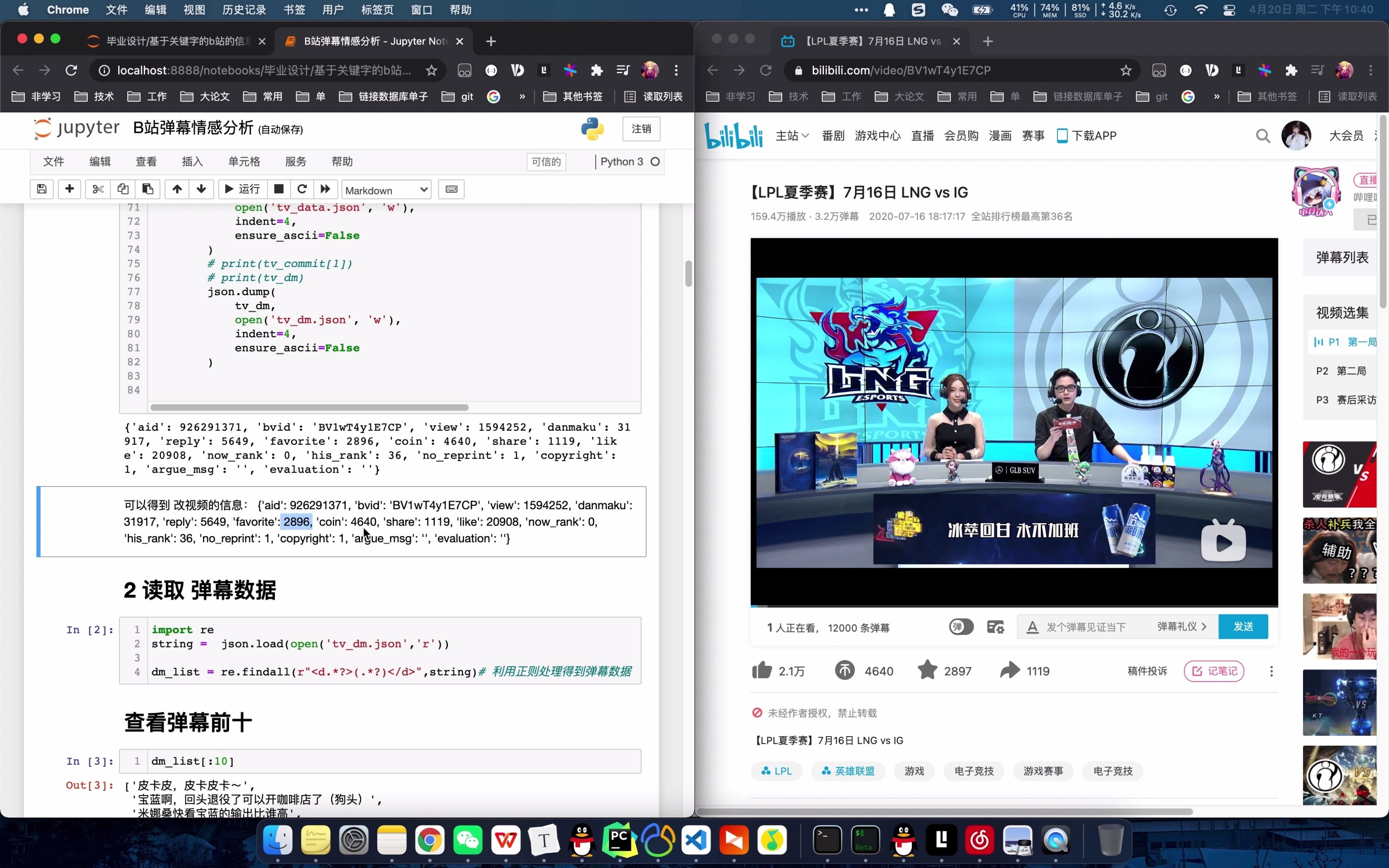Open the Jupyter 插入 menu

[x=192, y=162]
